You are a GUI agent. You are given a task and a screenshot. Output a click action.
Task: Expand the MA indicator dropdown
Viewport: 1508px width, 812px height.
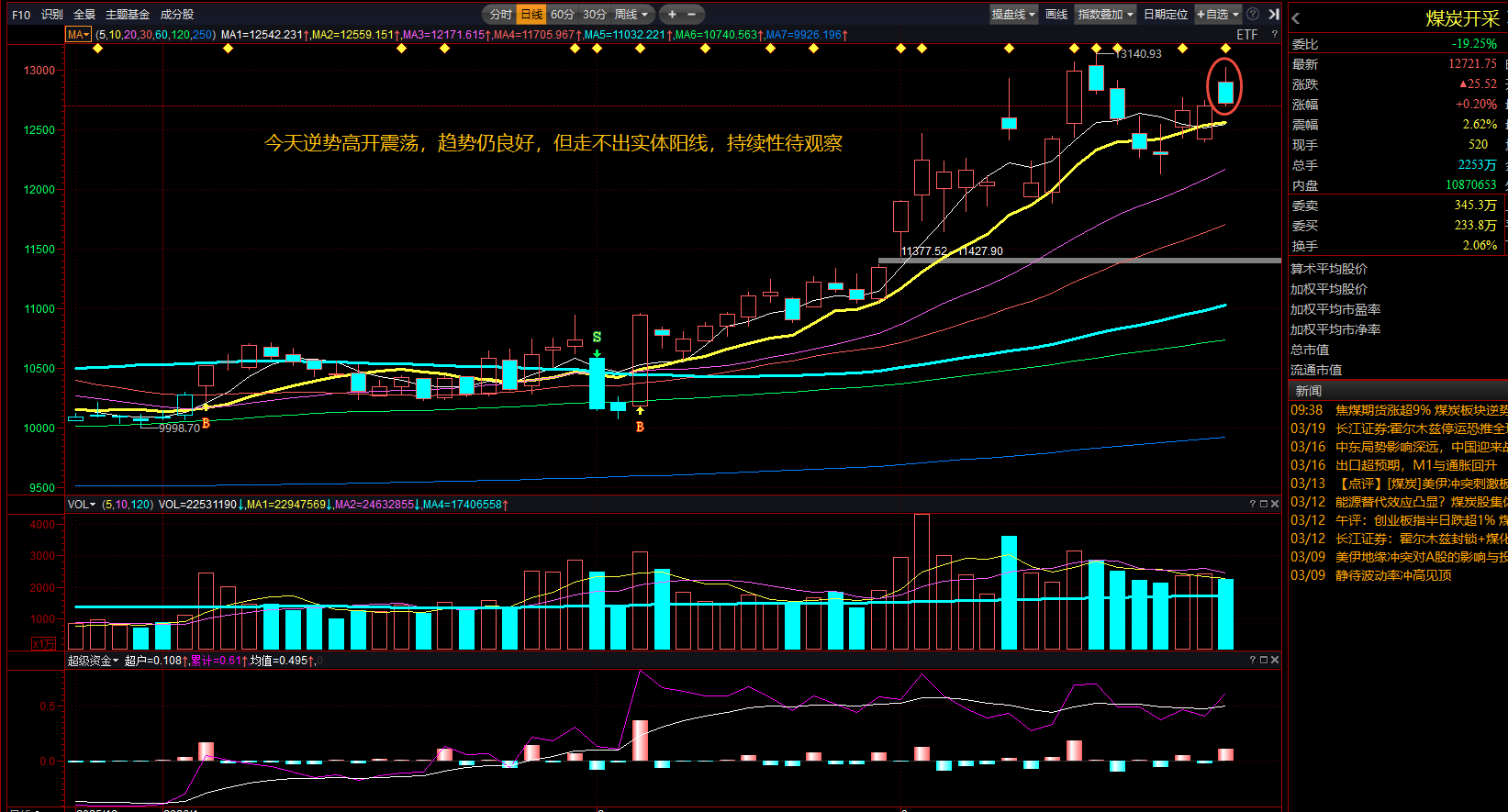click(78, 34)
